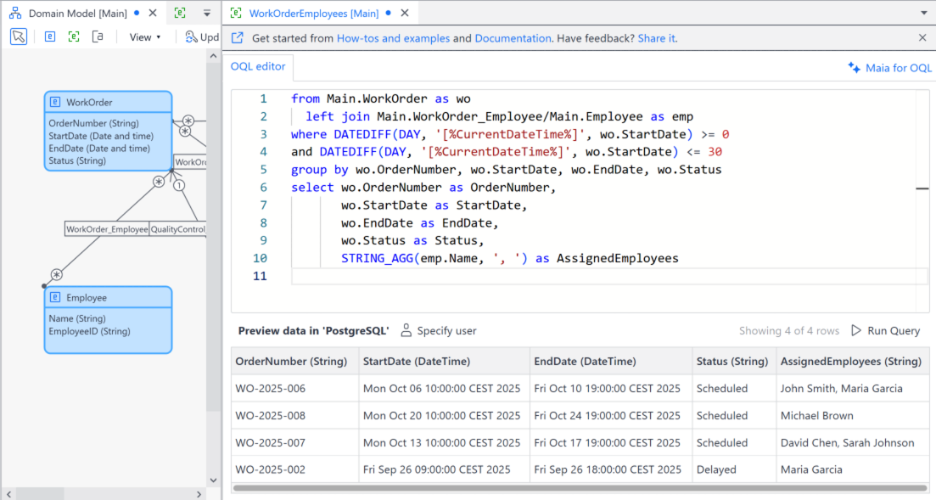936x500 pixels.
Task: Open the How-tos and examples link
Action: (392, 38)
